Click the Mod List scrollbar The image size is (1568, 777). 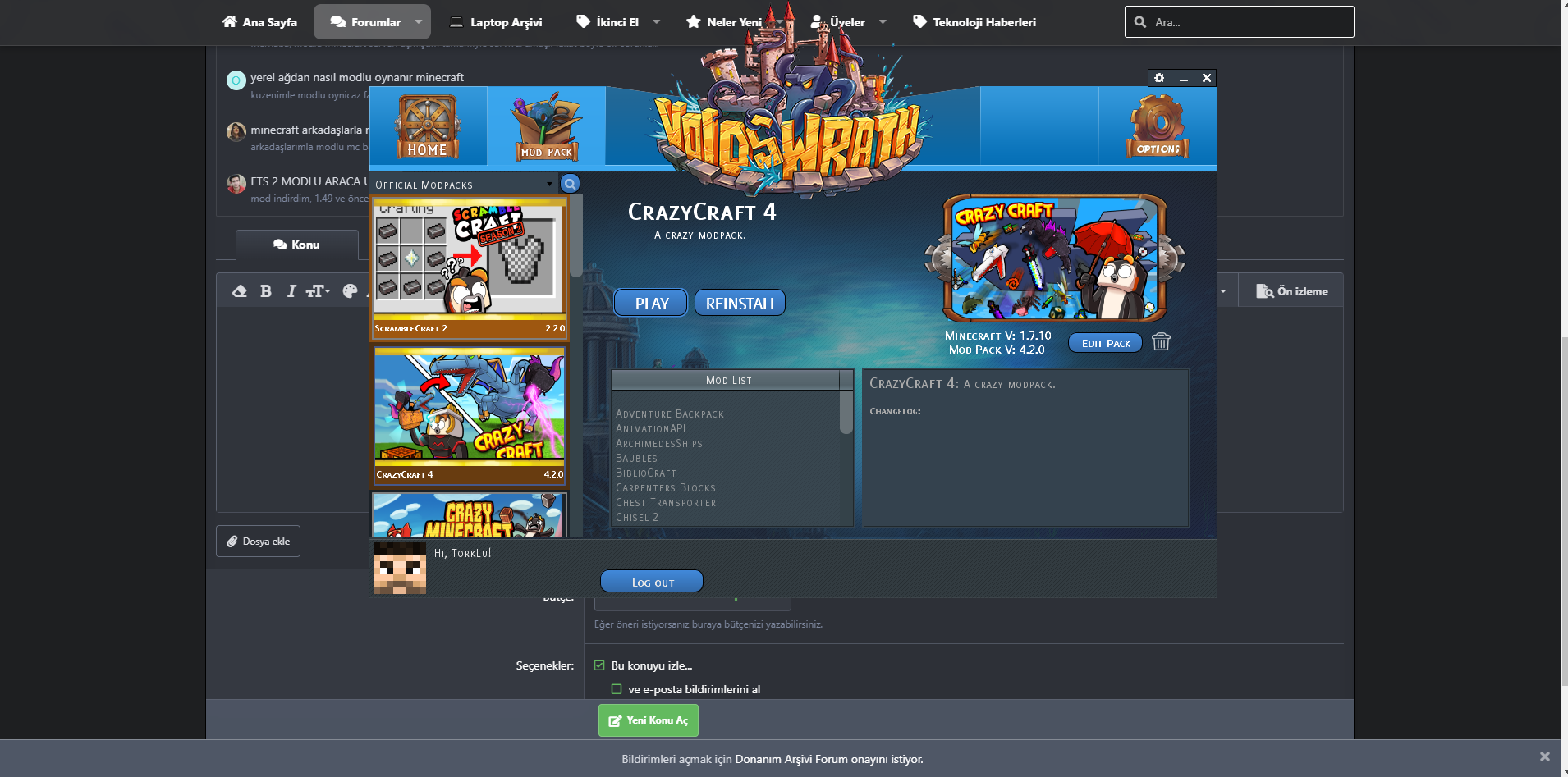click(846, 410)
